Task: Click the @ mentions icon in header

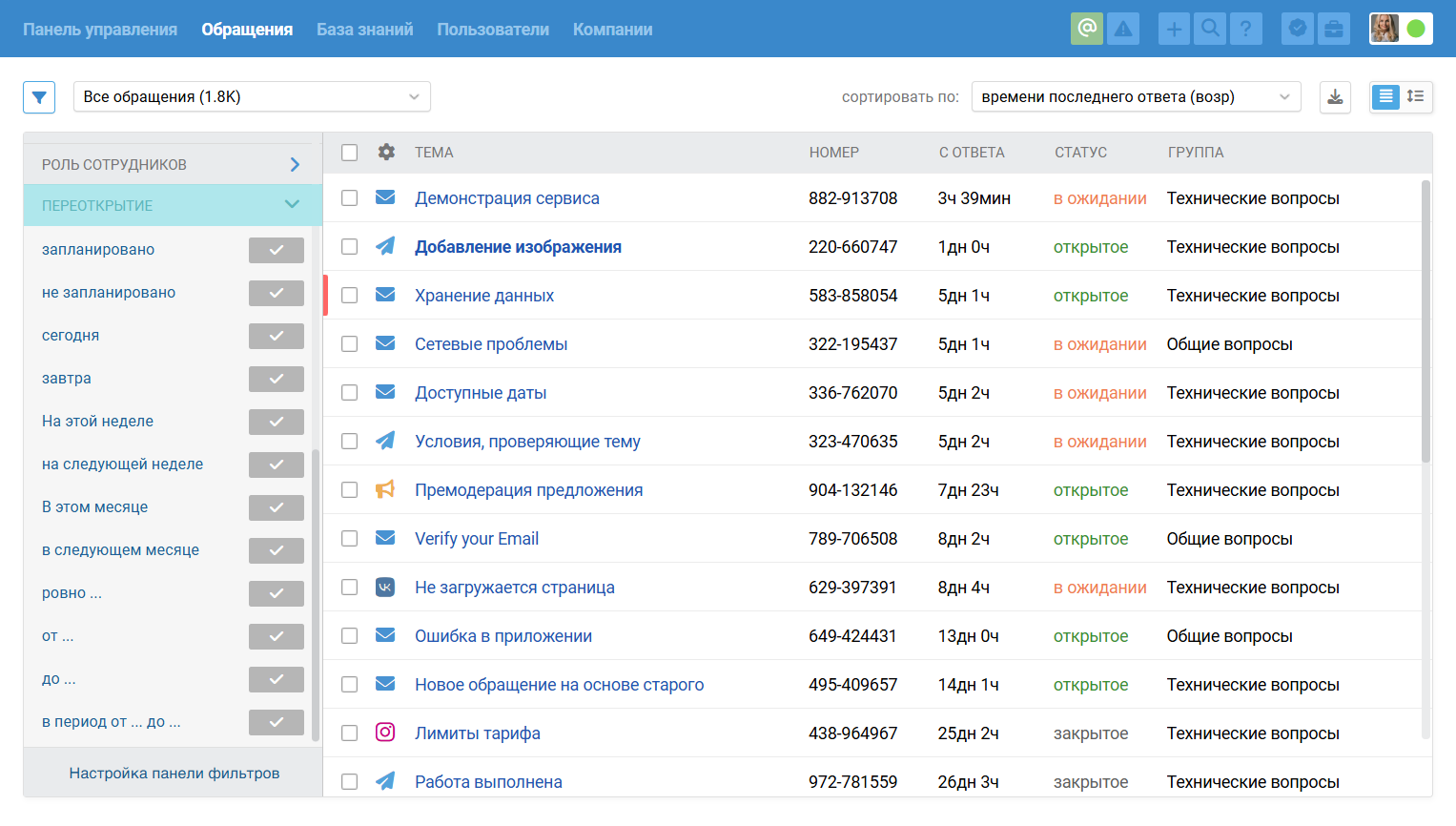Action: click(1086, 29)
